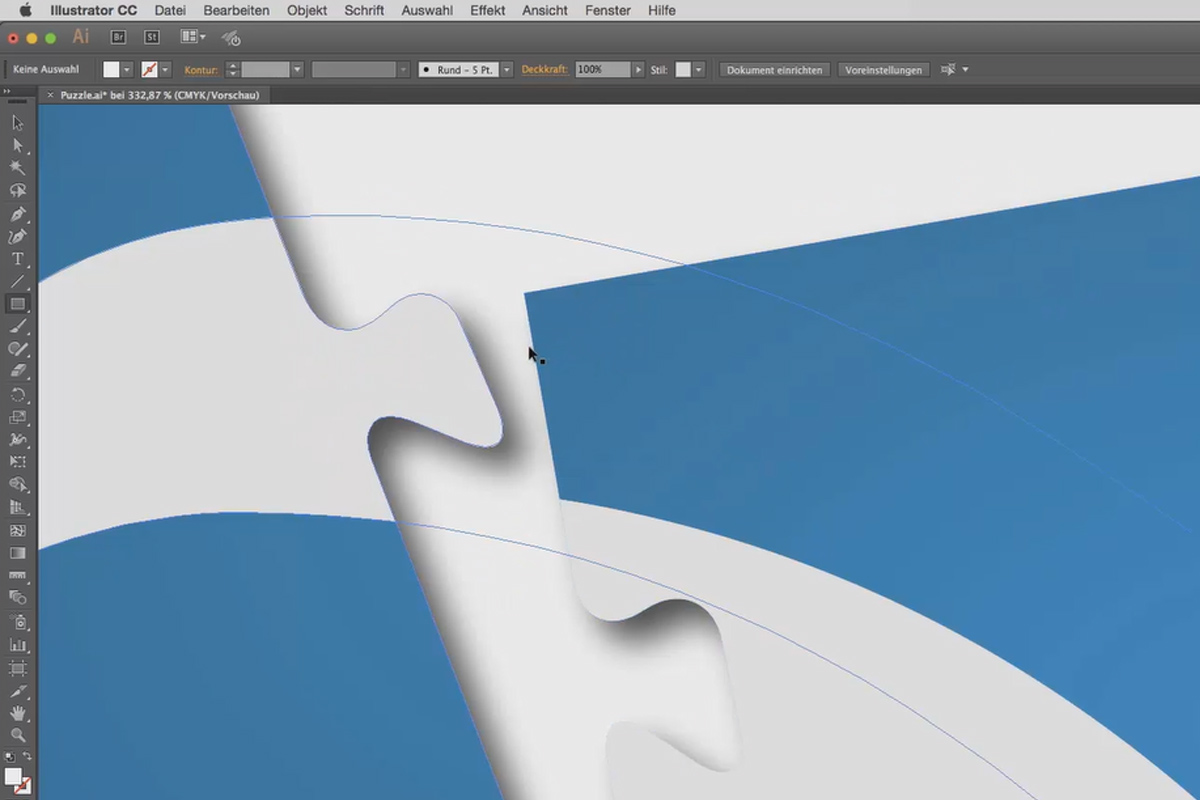Select the Rectangle tool
Viewport: 1200px width, 800px height.
coord(17,304)
